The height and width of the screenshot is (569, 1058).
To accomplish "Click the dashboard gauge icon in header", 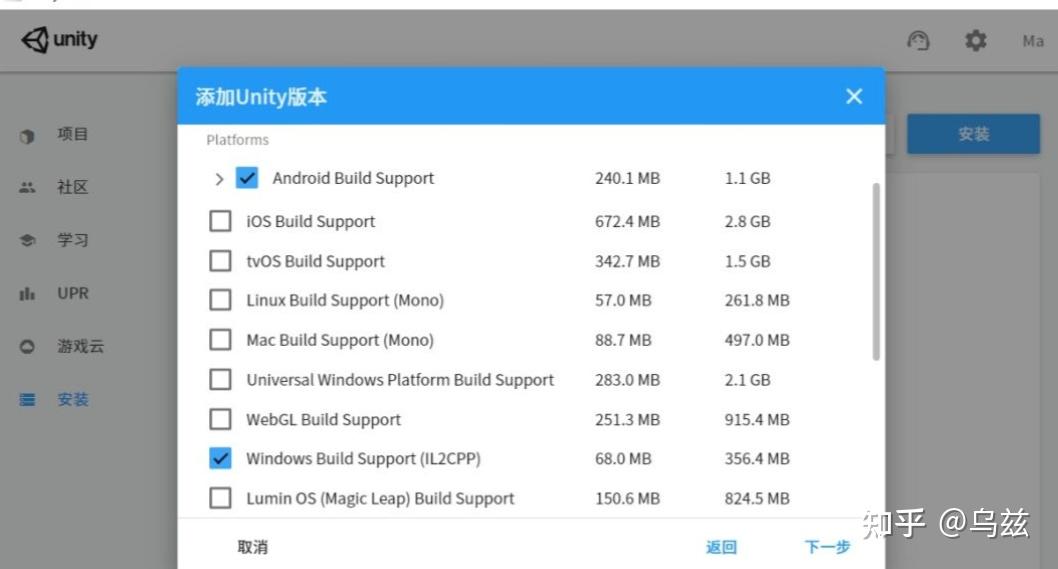I will click(918, 40).
